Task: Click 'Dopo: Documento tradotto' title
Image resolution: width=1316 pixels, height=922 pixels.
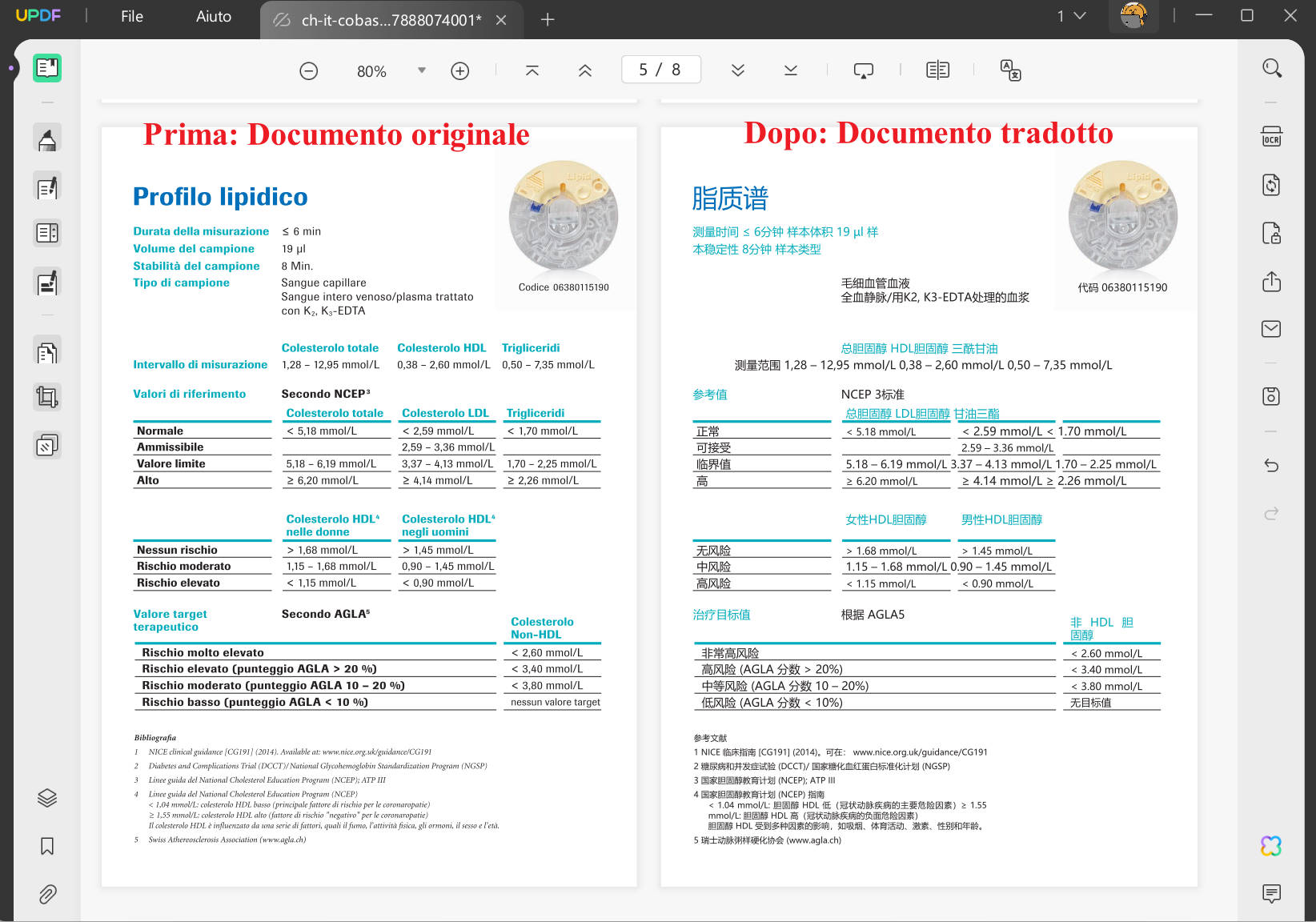Action: coord(929,133)
